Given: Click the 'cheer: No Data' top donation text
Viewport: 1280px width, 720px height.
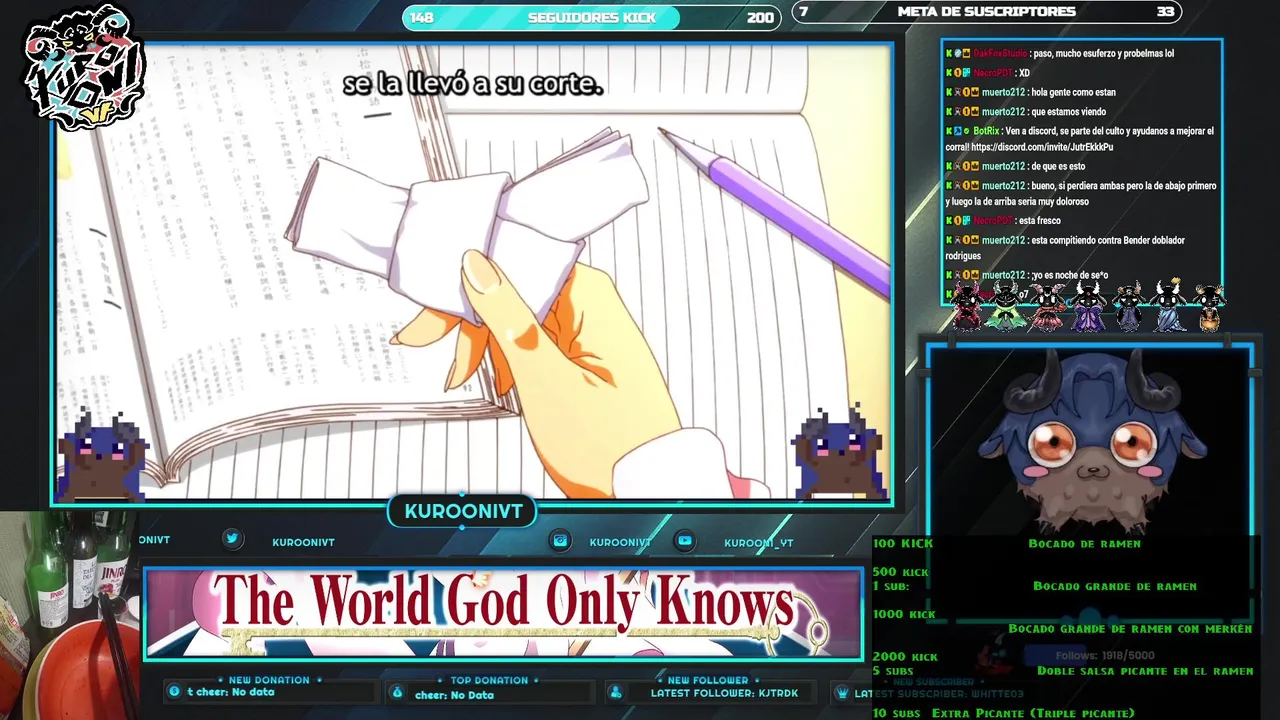Looking at the screenshot, I should 454,695.
